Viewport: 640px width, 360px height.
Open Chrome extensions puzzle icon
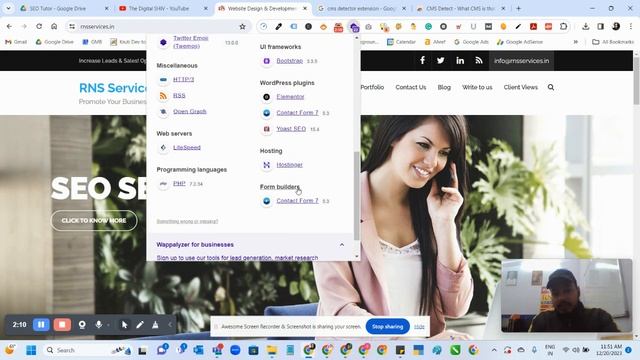click(x=564, y=27)
